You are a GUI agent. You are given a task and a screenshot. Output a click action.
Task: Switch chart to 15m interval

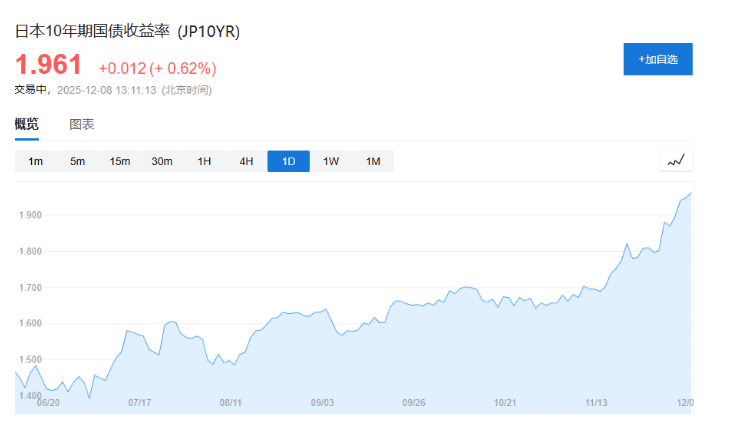click(120, 161)
